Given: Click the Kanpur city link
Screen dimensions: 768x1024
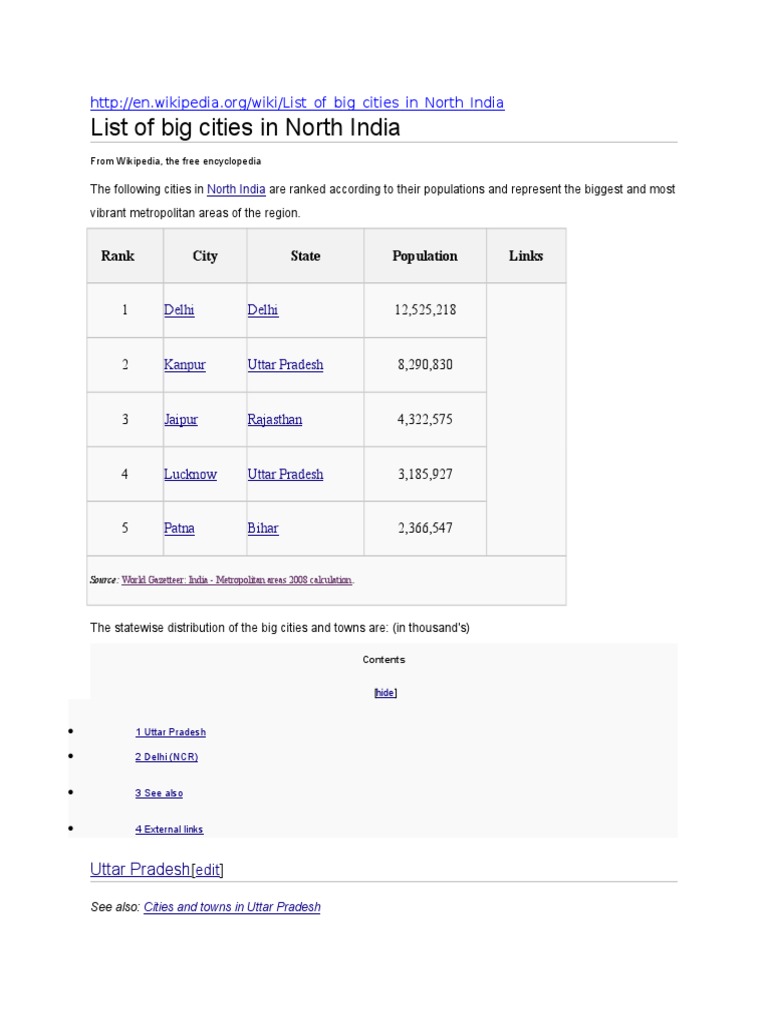Looking at the screenshot, I should (184, 365).
